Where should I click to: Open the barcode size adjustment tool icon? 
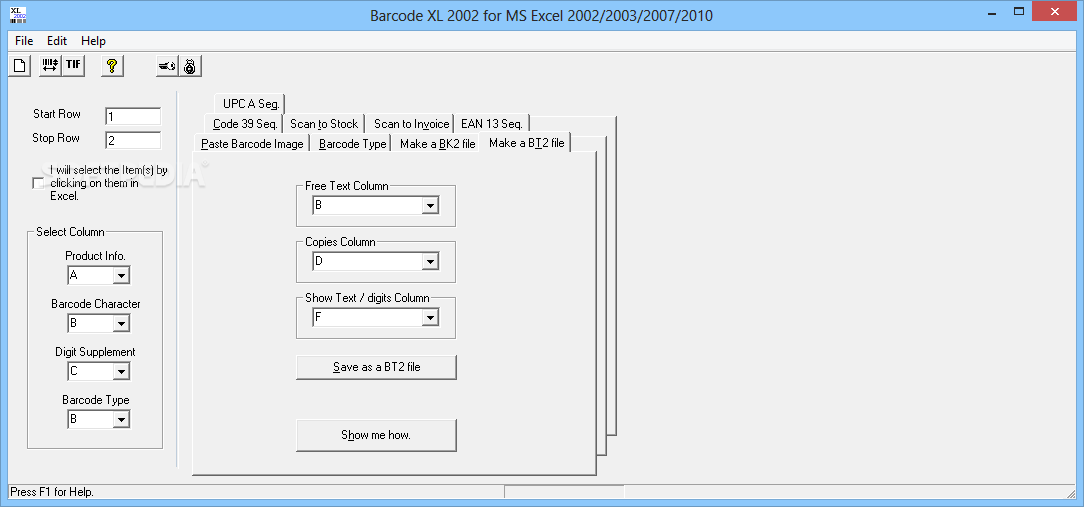tap(50, 66)
